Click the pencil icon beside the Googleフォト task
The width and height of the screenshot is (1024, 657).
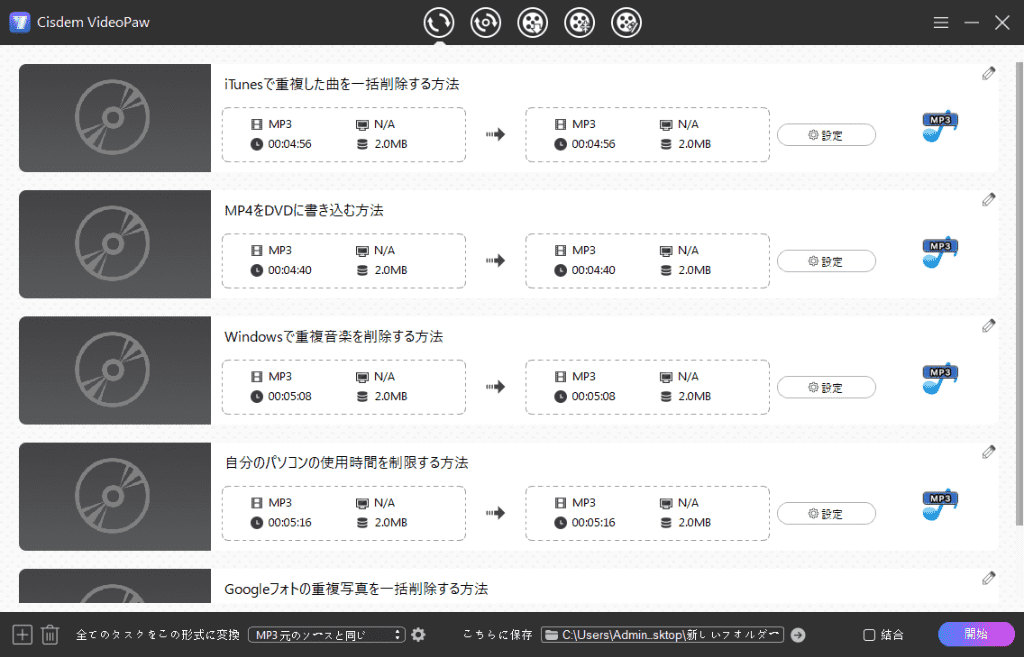(988, 577)
